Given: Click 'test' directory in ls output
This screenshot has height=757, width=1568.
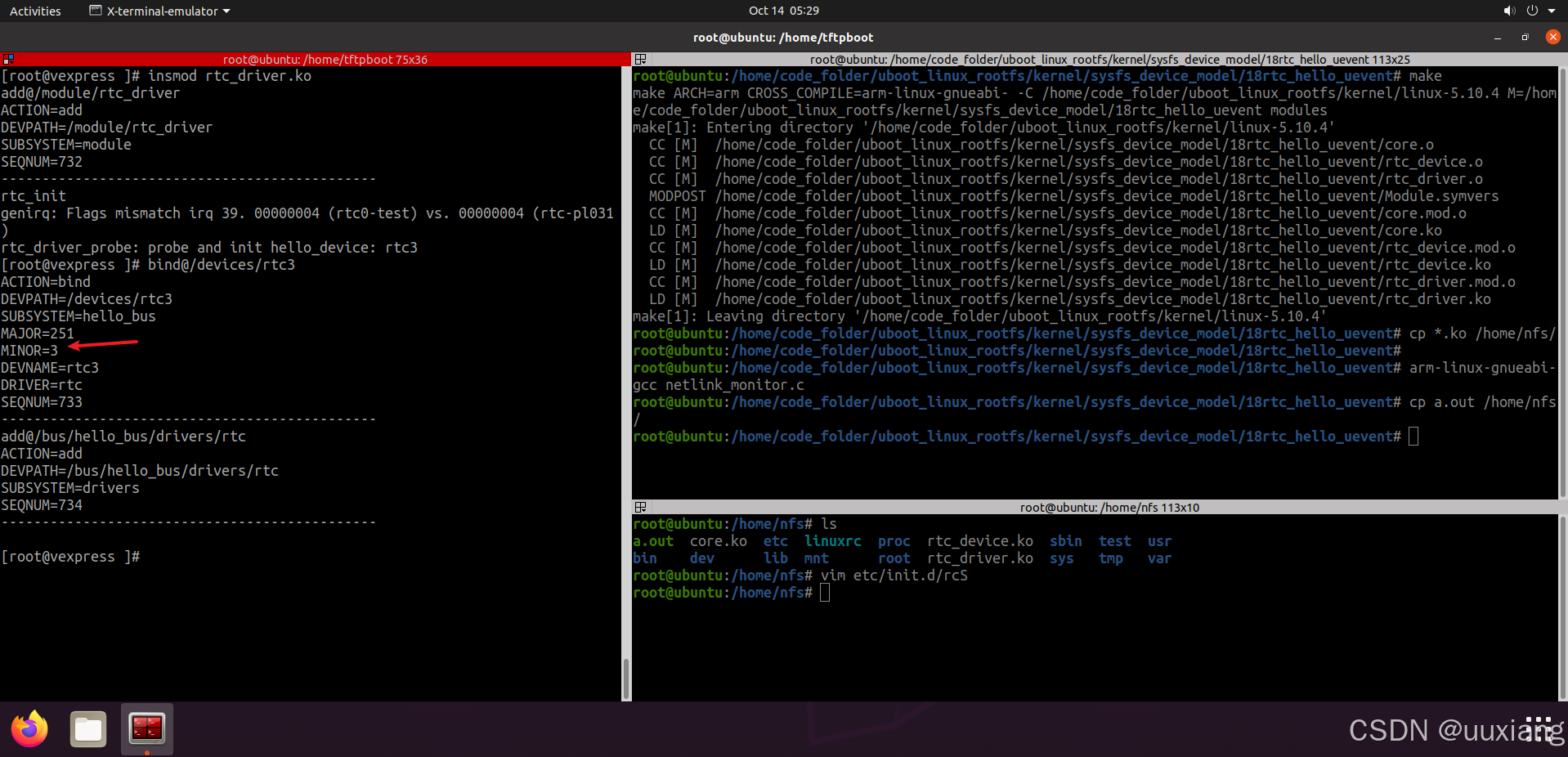Looking at the screenshot, I should [x=1115, y=541].
